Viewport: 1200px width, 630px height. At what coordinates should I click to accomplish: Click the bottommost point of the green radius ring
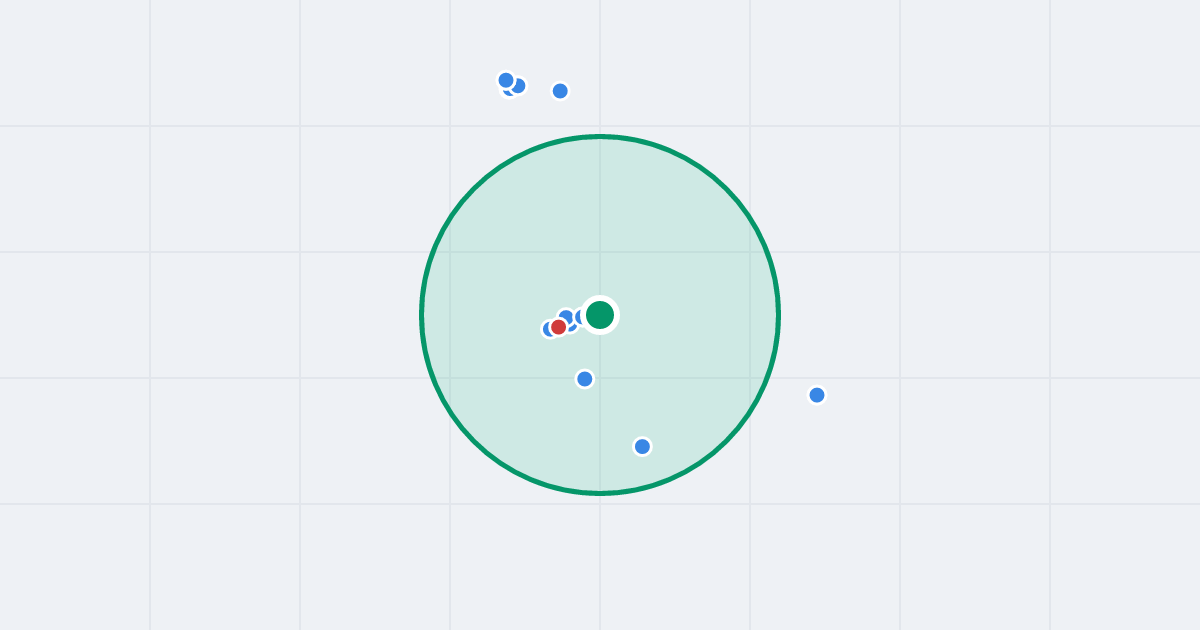(x=600, y=493)
